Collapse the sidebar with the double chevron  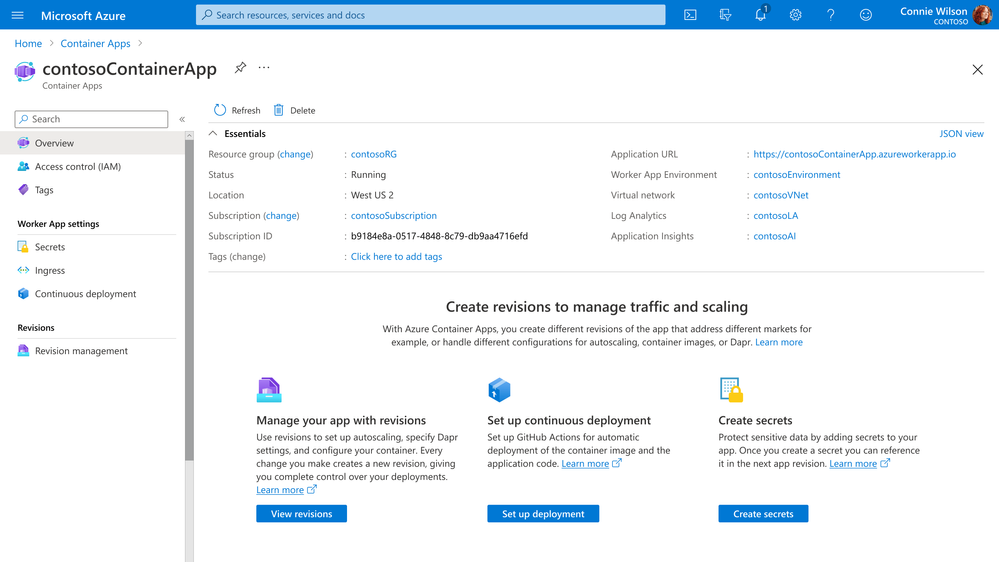click(182, 119)
